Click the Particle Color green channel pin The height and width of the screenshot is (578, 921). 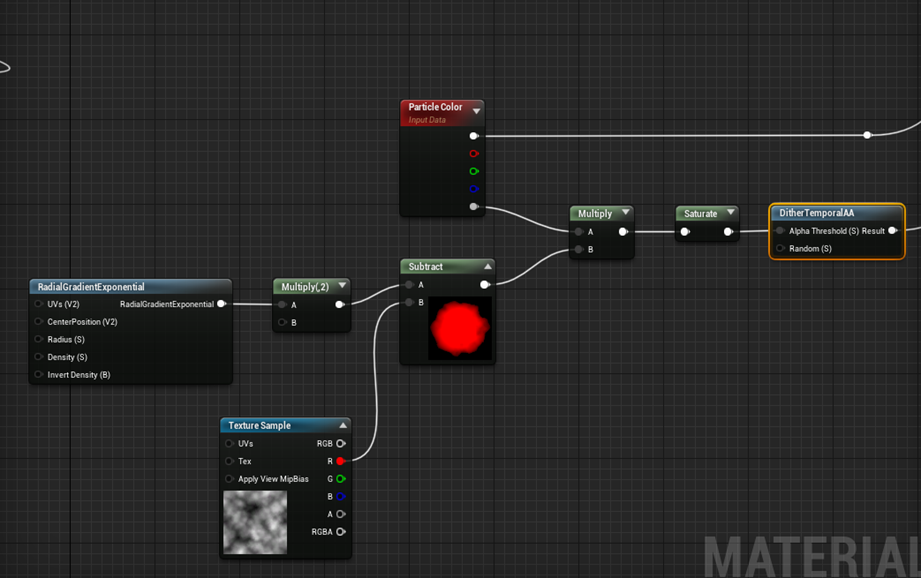pyautogui.click(x=474, y=171)
